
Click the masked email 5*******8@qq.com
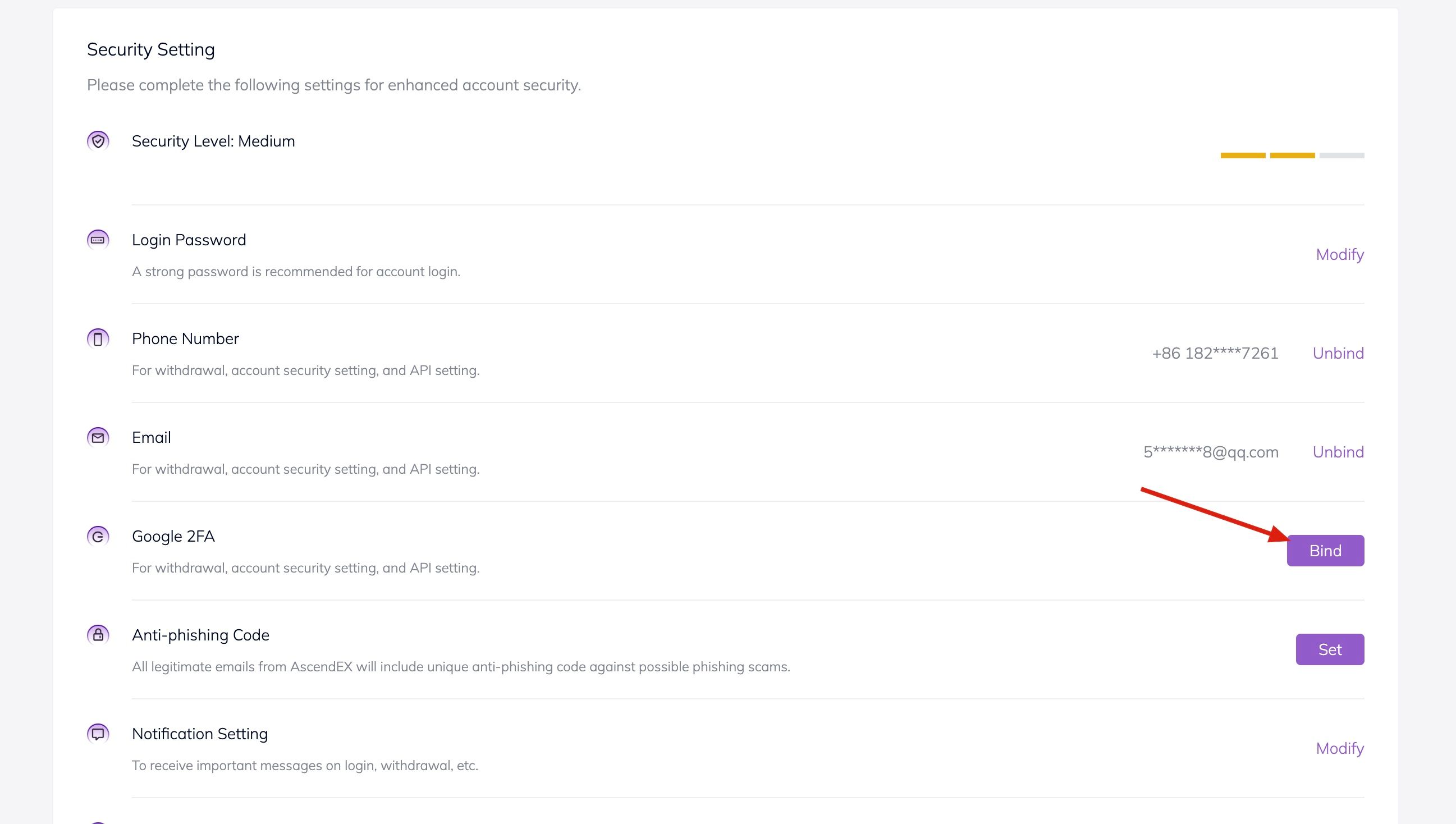point(1210,452)
